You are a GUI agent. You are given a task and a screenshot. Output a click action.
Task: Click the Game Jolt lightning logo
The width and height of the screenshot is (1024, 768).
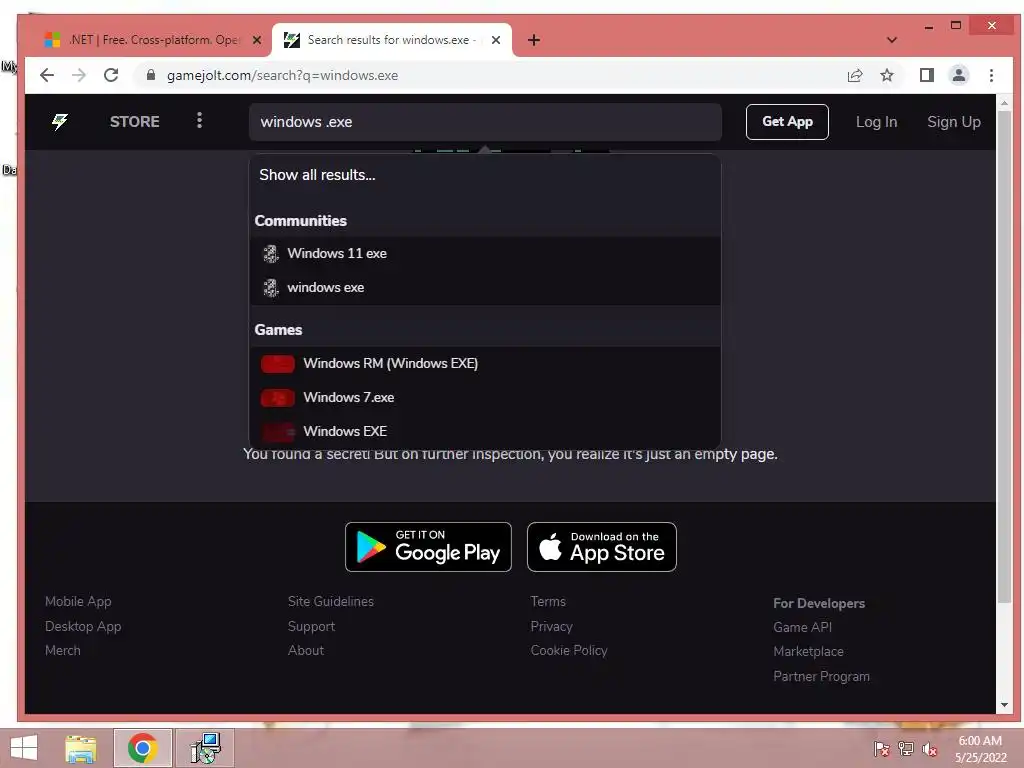[x=59, y=121]
